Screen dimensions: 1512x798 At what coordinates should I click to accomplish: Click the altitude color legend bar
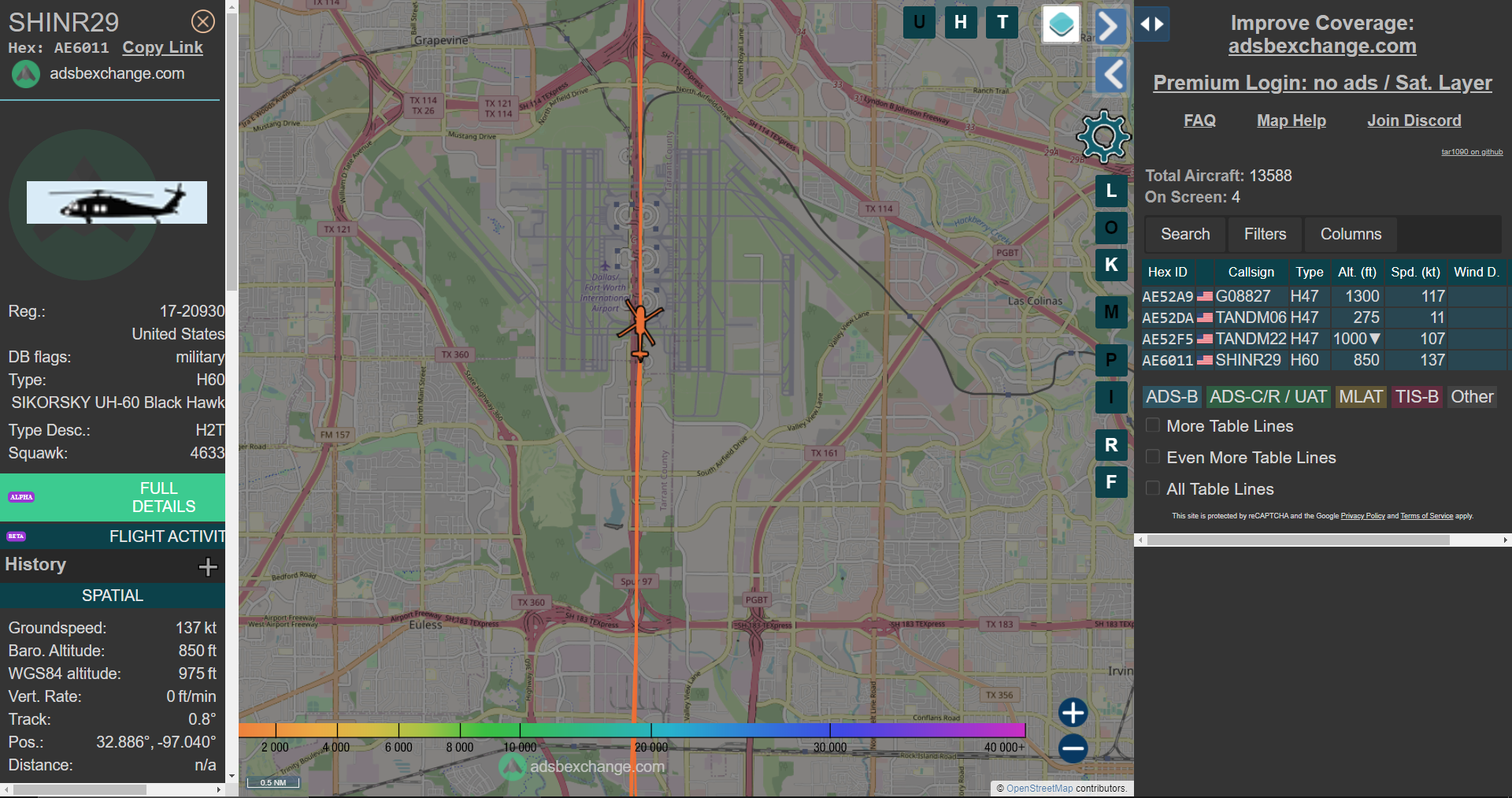tap(632, 730)
